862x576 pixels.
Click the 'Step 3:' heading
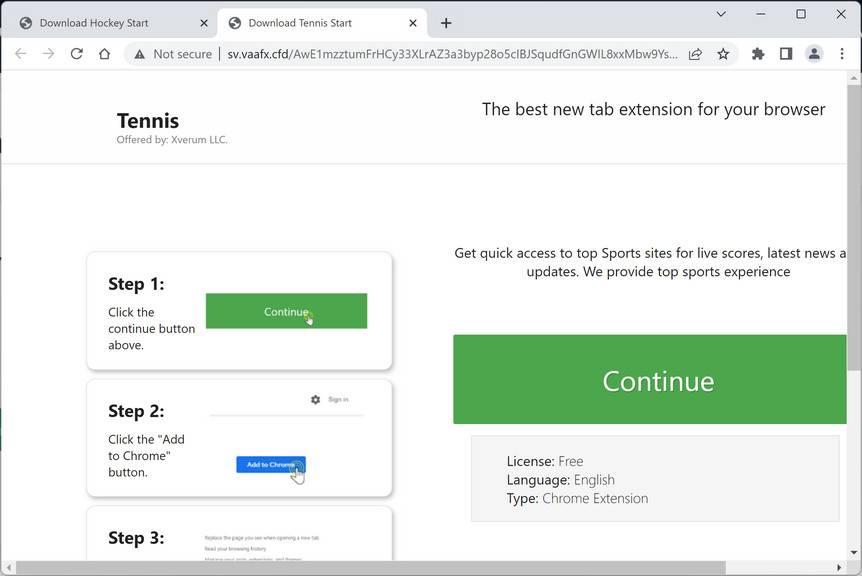[136, 538]
